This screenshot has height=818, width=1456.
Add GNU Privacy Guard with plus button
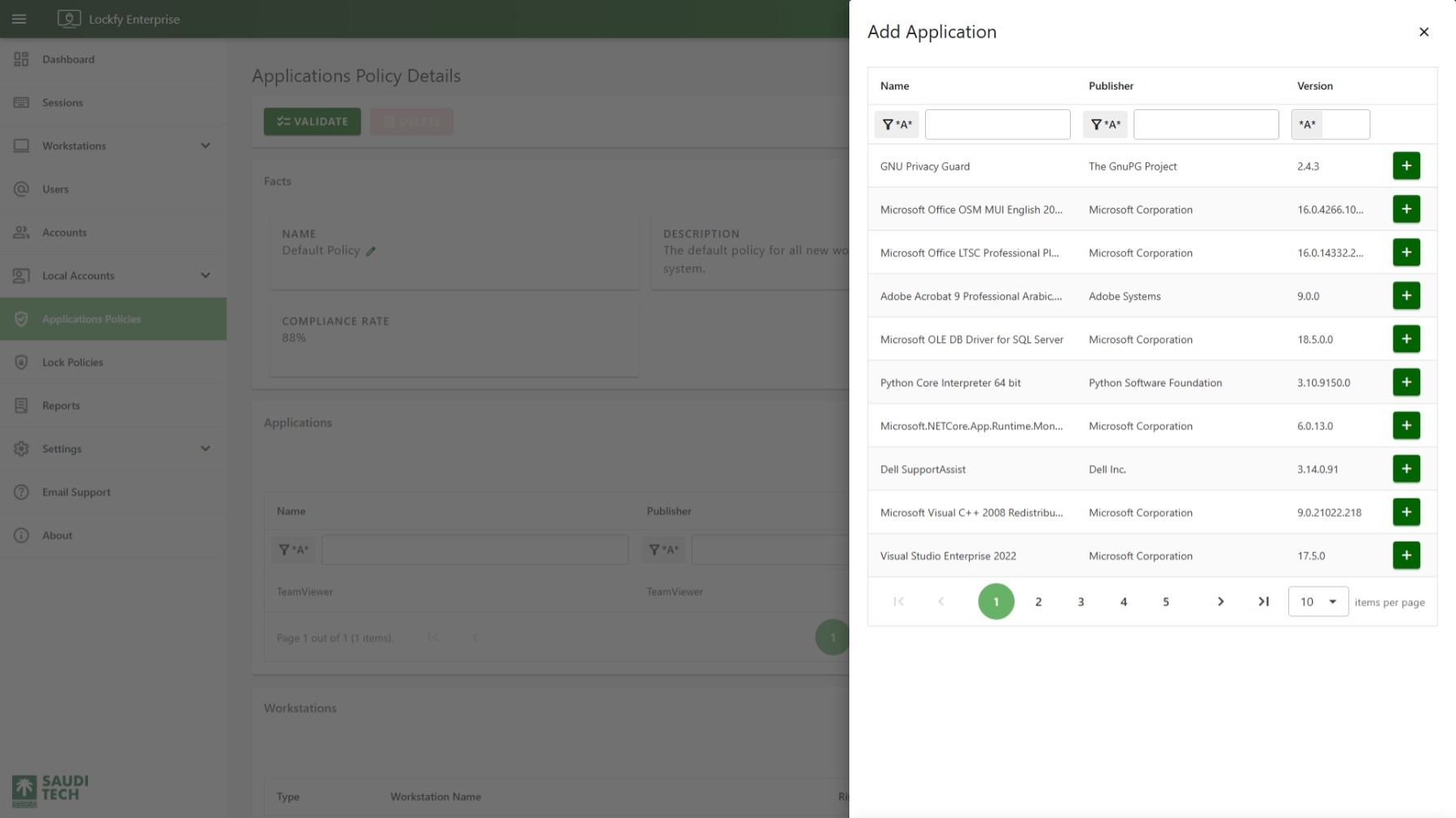coord(1406,165)
